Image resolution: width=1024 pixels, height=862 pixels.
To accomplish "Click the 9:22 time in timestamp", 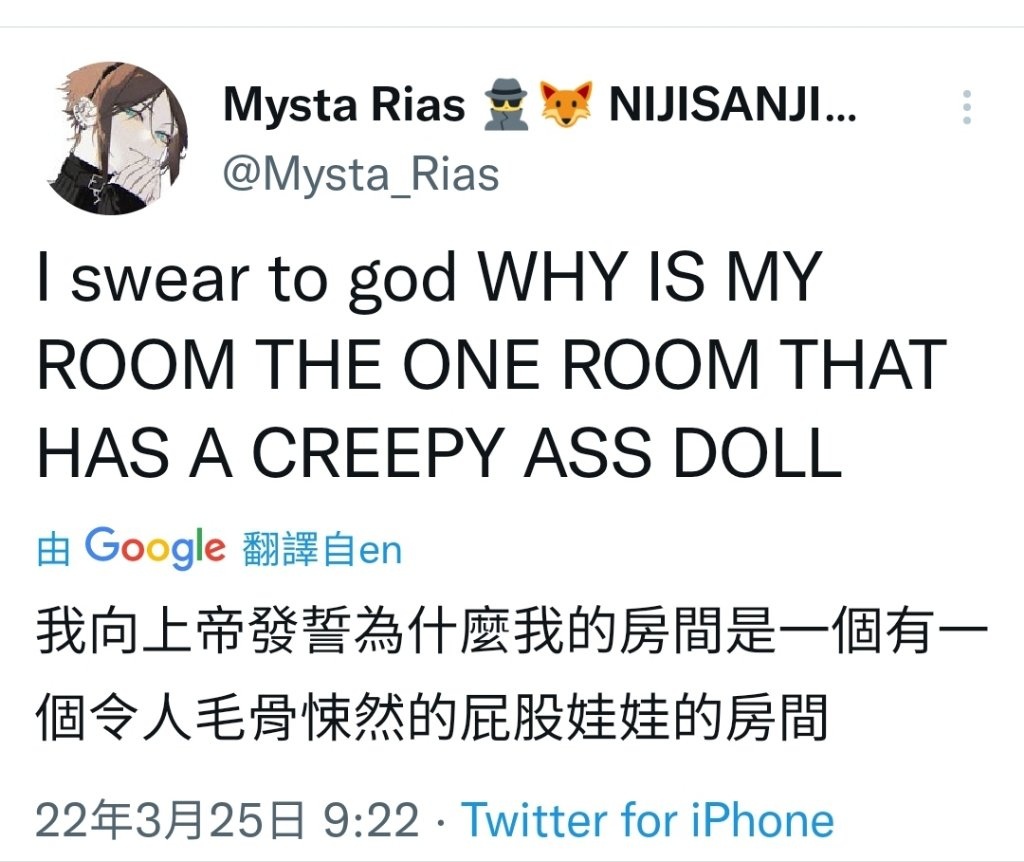I will (372, 820).
